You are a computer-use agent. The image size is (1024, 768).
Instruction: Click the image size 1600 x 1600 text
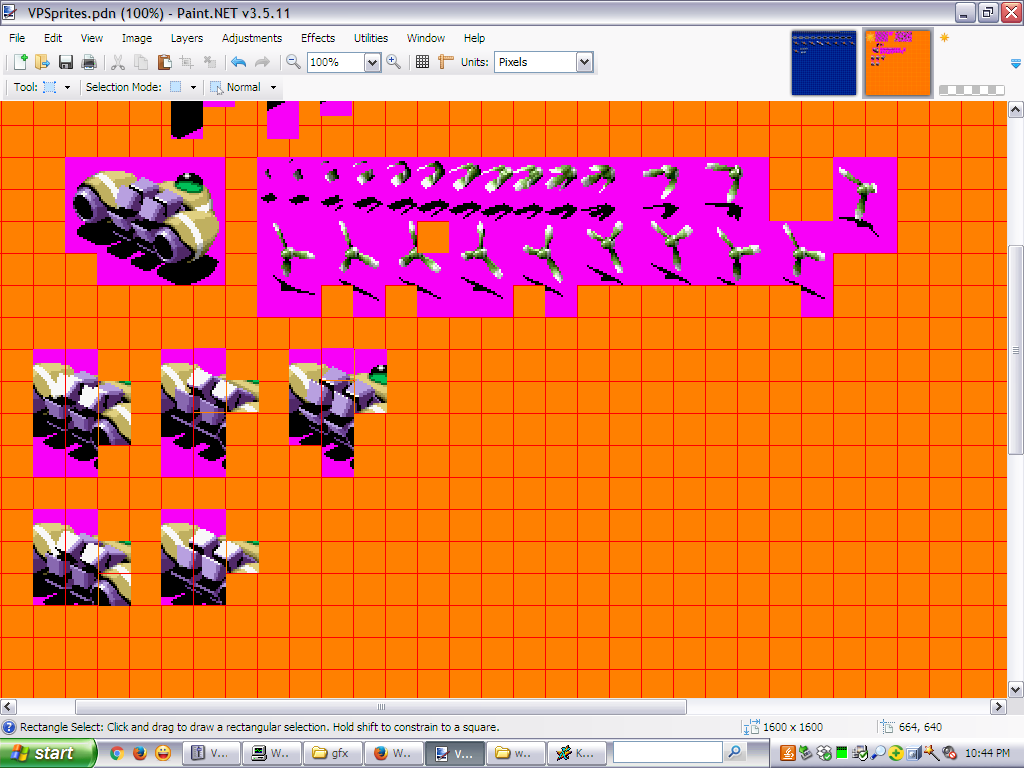[793, 727]
